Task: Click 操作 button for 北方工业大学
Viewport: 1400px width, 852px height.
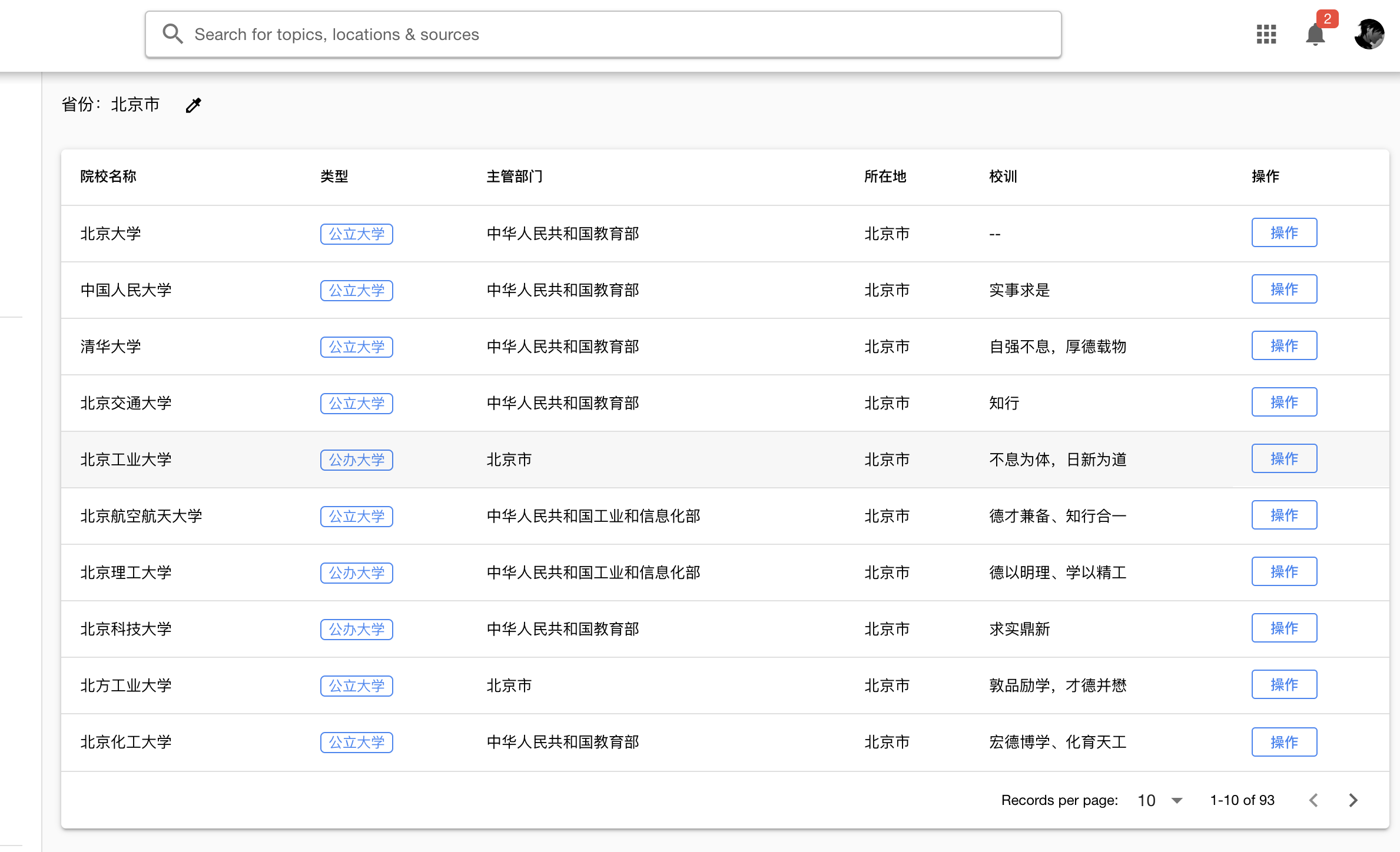Action: [x=1284, y=685]
